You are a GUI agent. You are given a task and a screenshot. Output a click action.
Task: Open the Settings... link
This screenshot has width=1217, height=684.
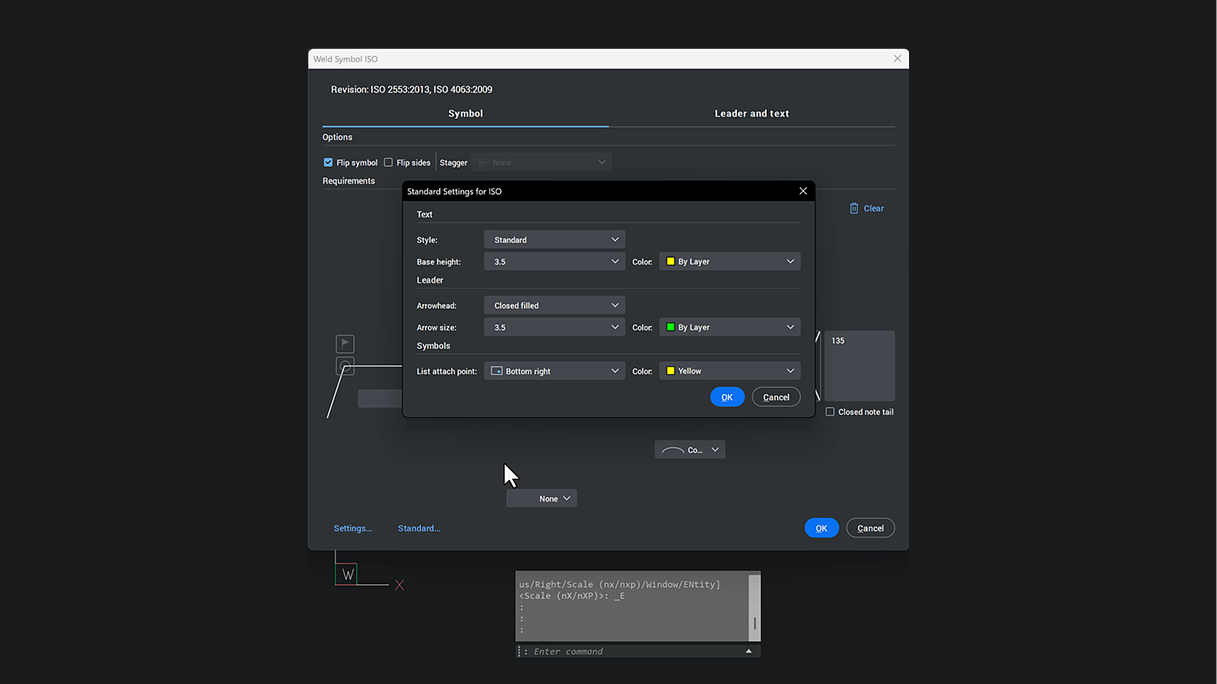(x=353, y=528)
